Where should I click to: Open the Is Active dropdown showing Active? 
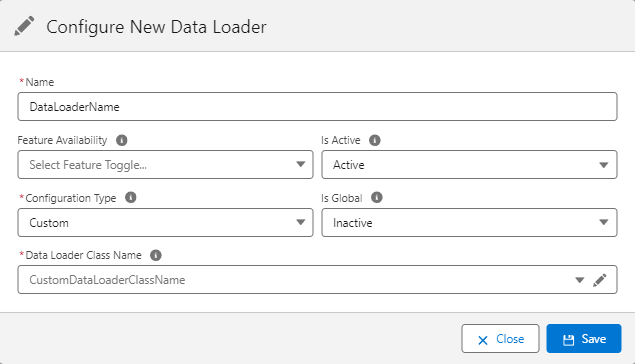pos(469,164)
